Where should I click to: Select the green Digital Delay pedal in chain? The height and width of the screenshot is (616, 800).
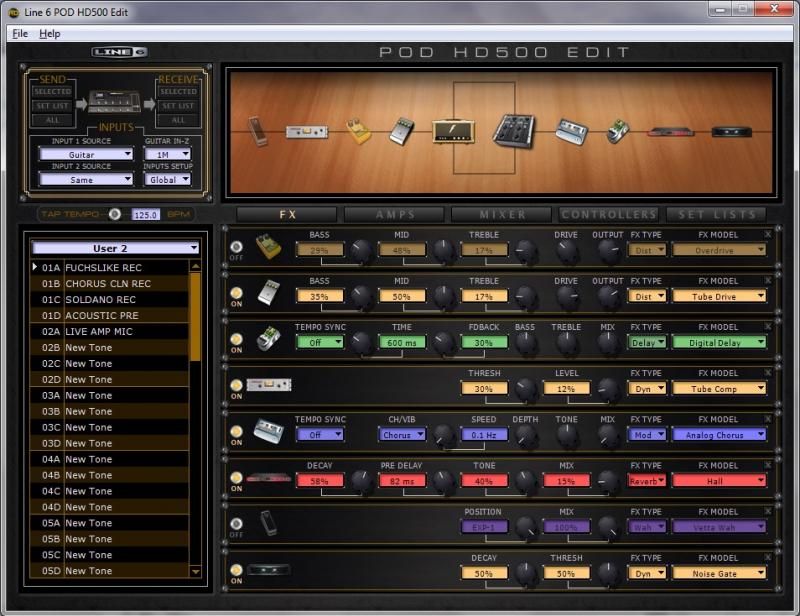pos(618,131)
